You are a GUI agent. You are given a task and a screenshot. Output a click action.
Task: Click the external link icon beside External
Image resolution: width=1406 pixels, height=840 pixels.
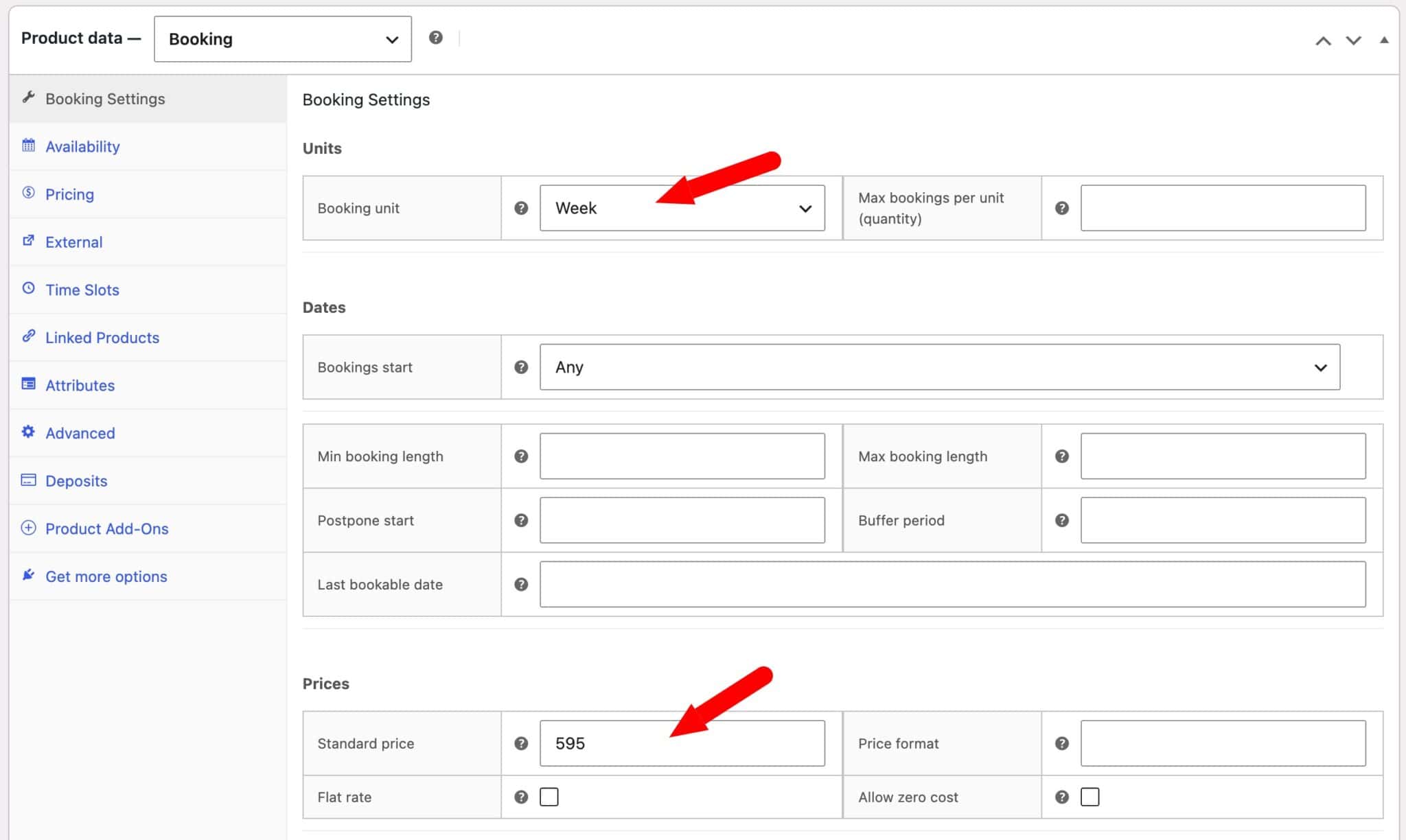tap(28, 240)
